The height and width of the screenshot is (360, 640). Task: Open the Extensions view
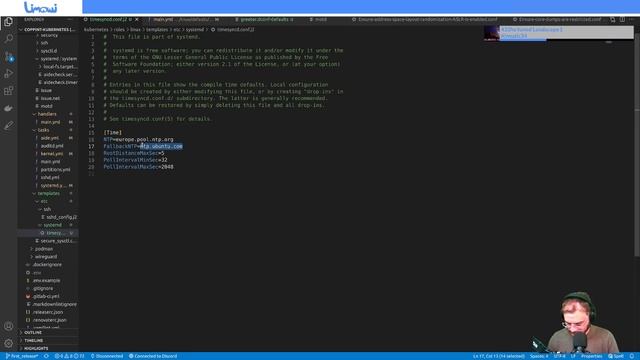coord(8,91)
